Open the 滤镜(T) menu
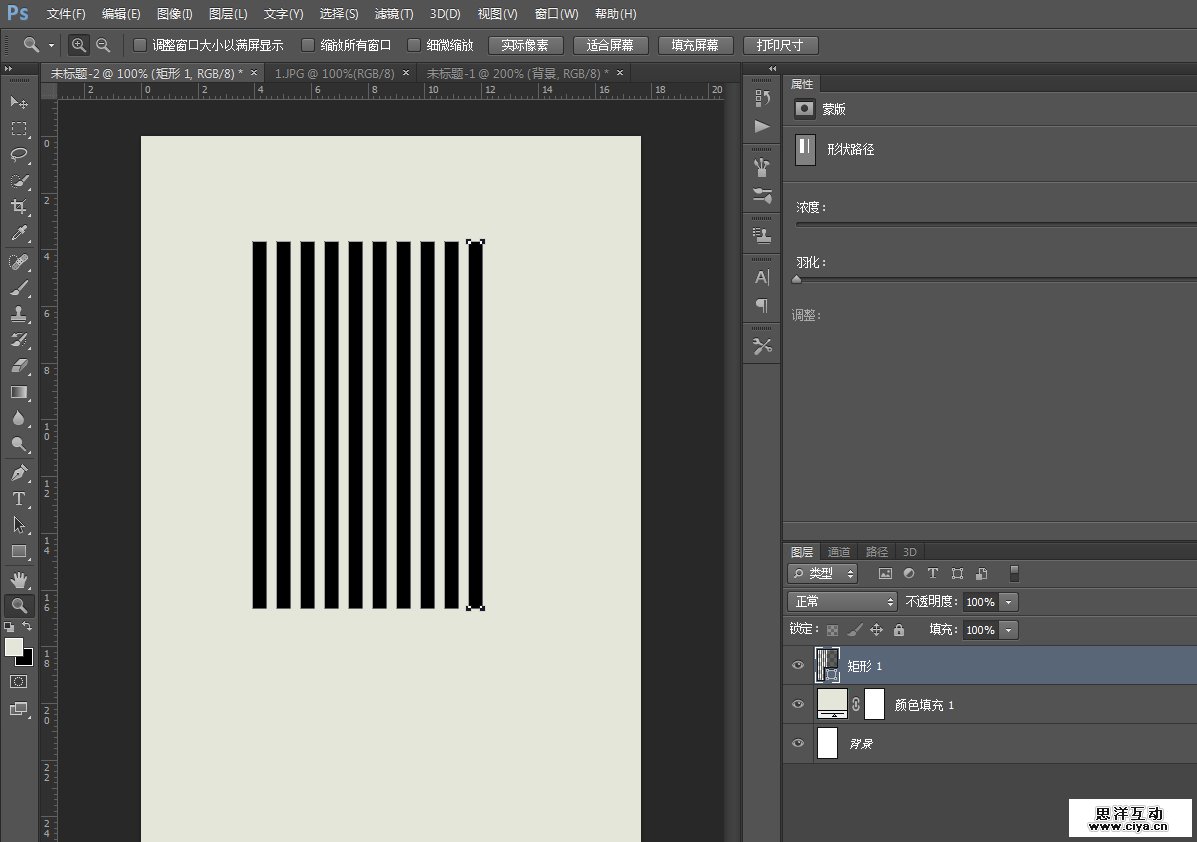This screenshot has height=842, width=1197. [x=393, y=14]
